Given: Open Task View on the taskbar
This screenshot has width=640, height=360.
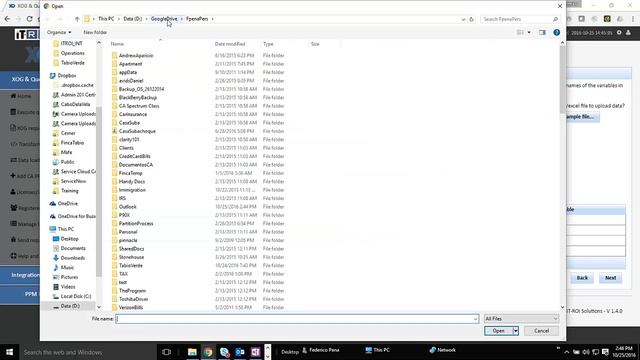Looking at the screenshot, I should pyautogui.click(x=166, y=352).
